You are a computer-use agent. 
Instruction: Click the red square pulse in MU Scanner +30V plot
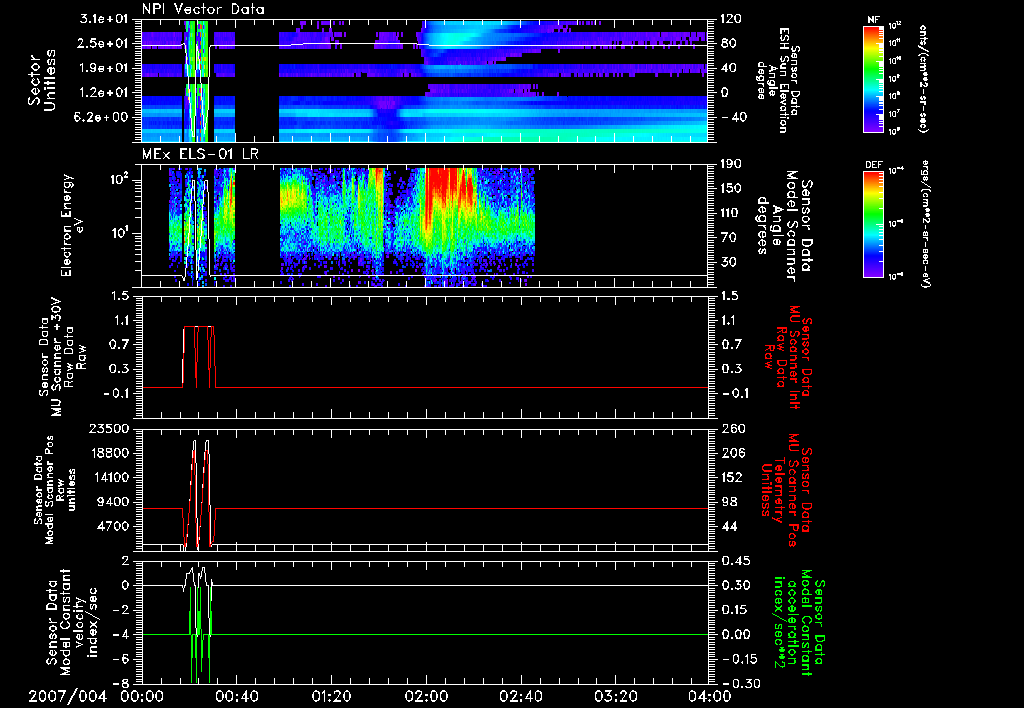(199, 357)
